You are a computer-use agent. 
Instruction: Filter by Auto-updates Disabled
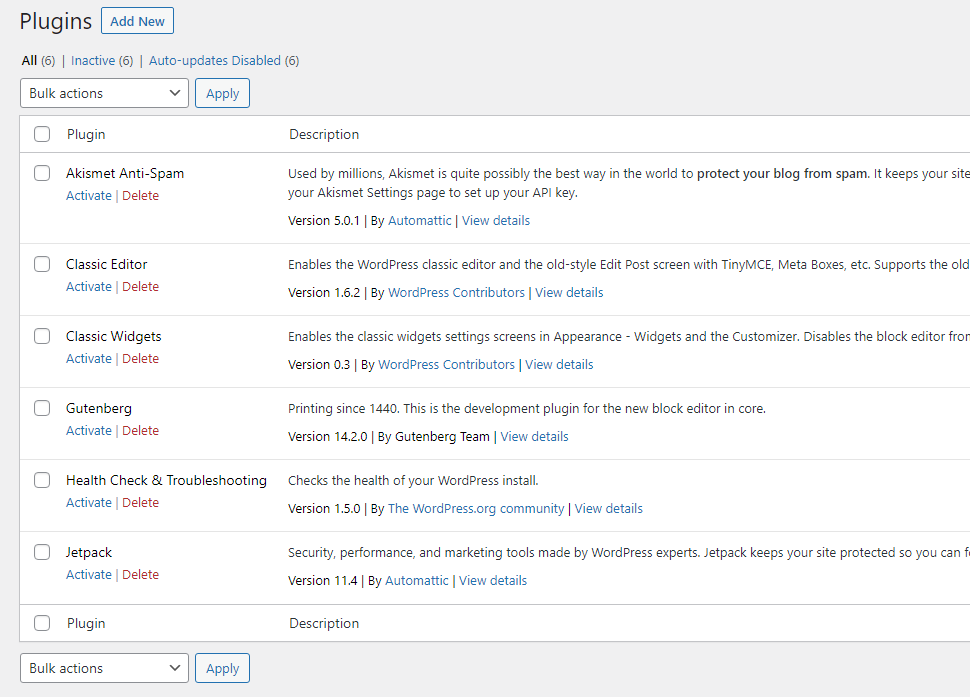(215, 61)
